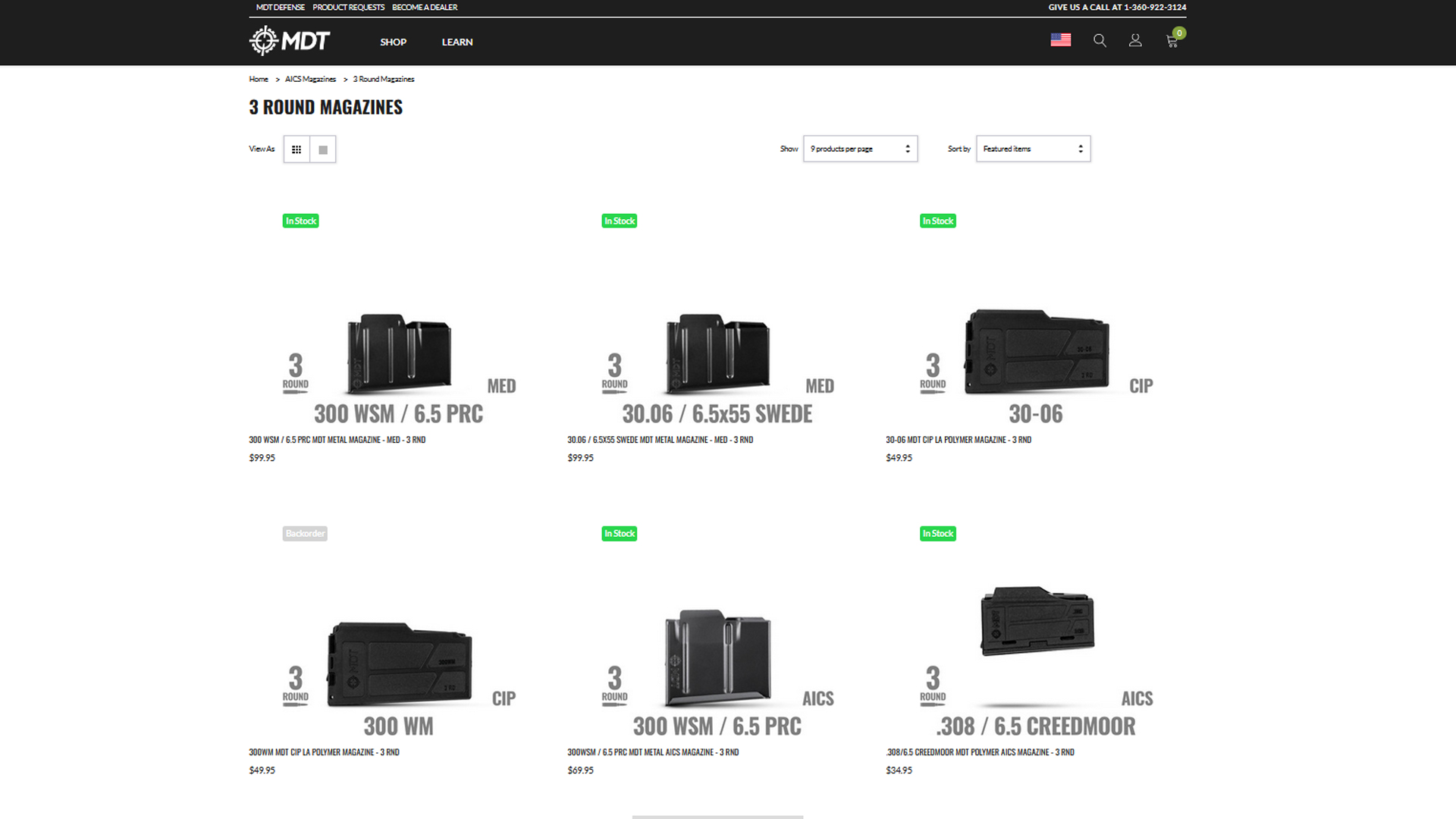Image resolution: width=1456 pixels, height=819 pixels.
Task: Open BECOME A DEALER link
Action: (425, 8)
